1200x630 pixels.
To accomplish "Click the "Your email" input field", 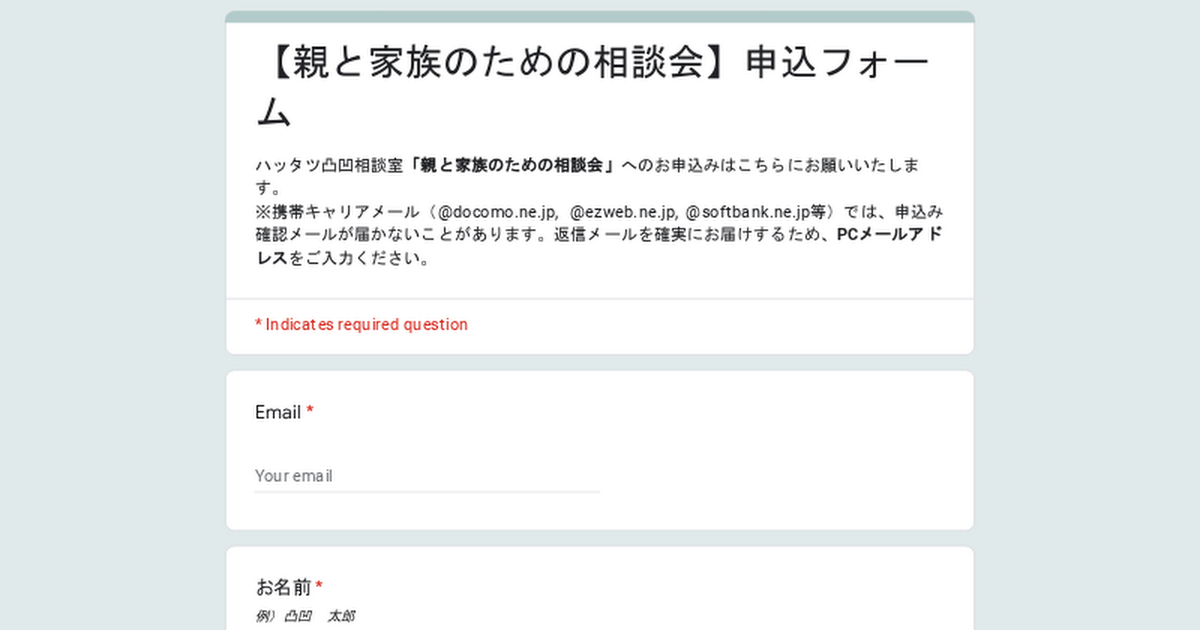I will click(x=427, y=476).
